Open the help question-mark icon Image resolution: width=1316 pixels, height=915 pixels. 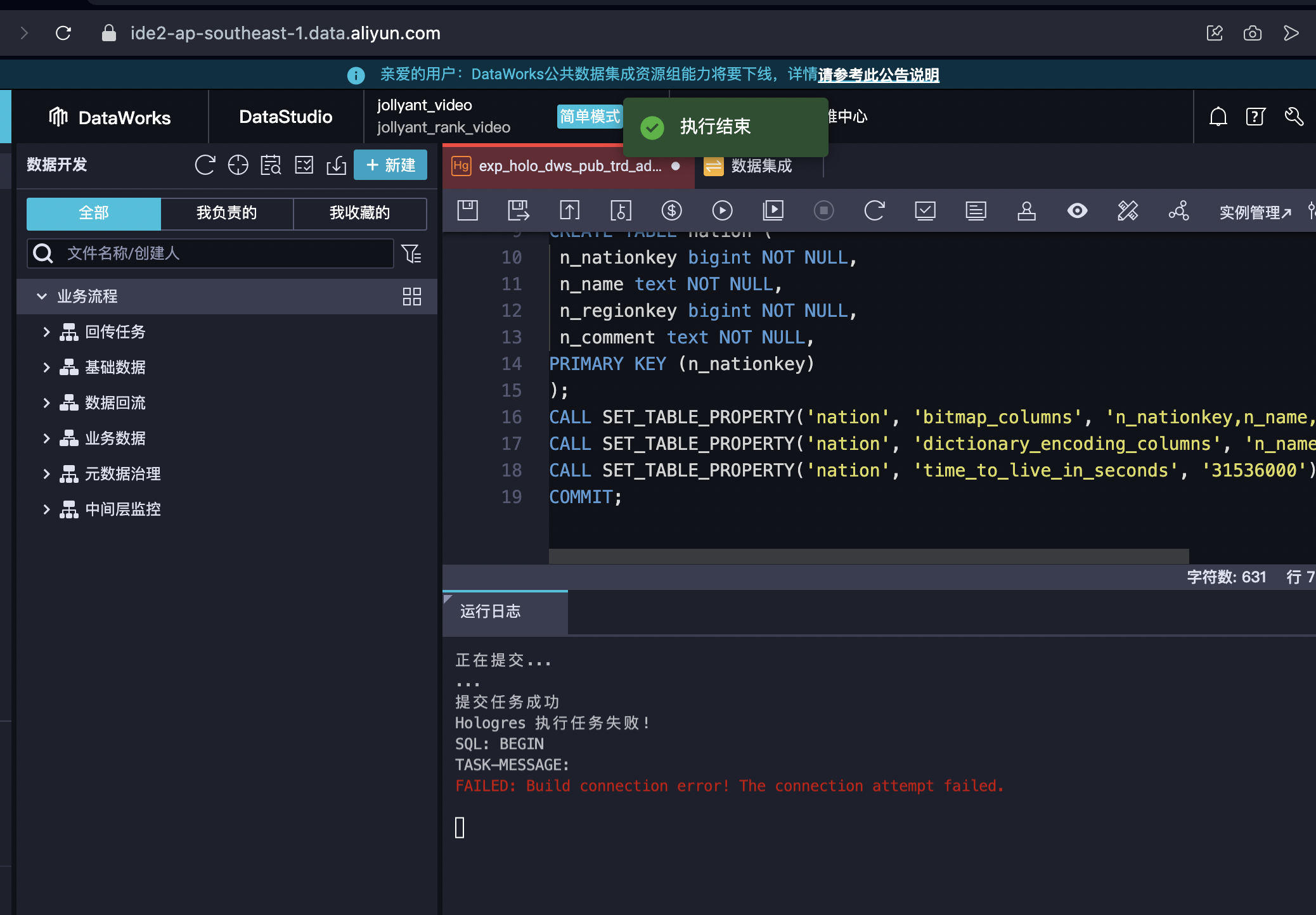[1255, 117]
